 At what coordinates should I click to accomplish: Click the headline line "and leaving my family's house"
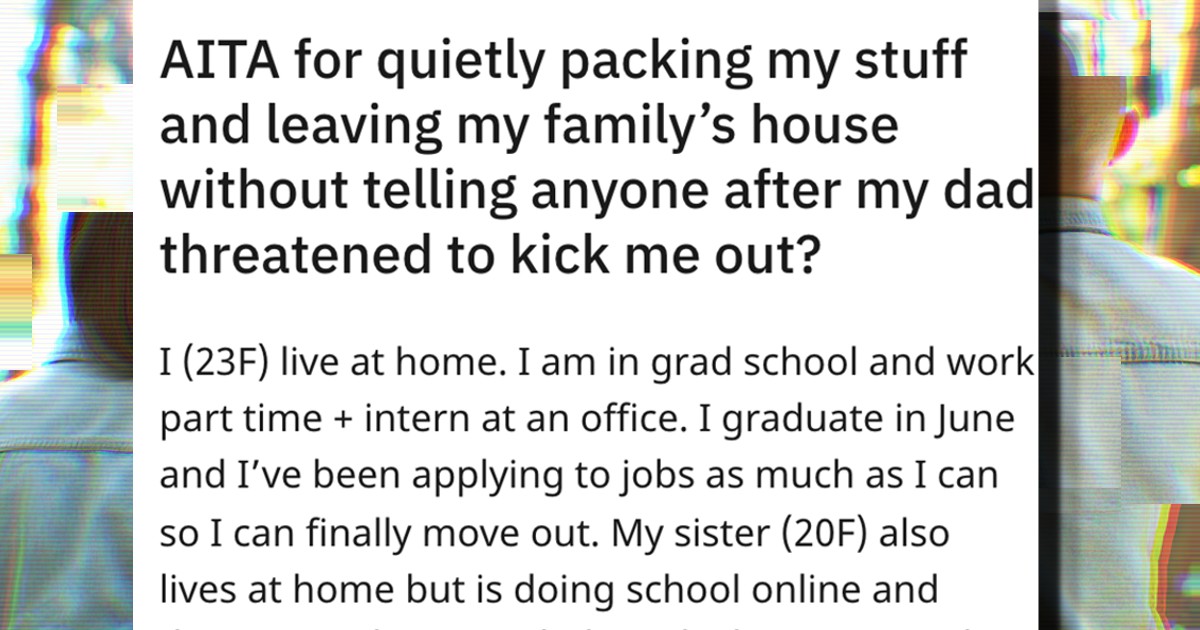coord(530,126)
